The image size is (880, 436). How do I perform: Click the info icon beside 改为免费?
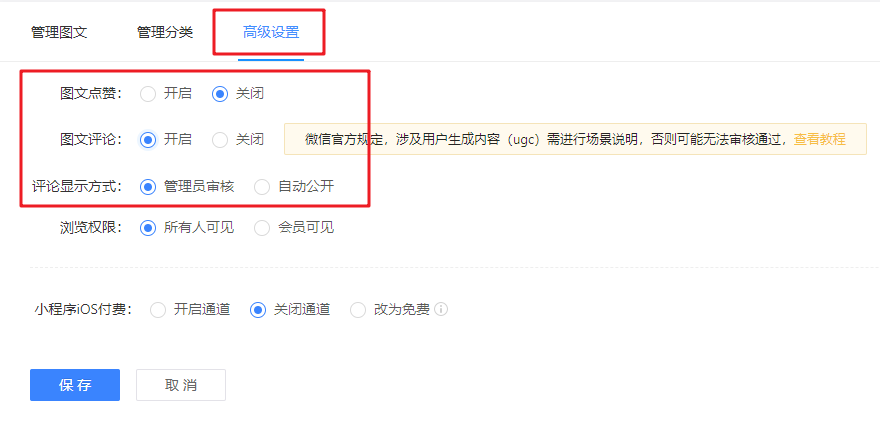(441, 309)
